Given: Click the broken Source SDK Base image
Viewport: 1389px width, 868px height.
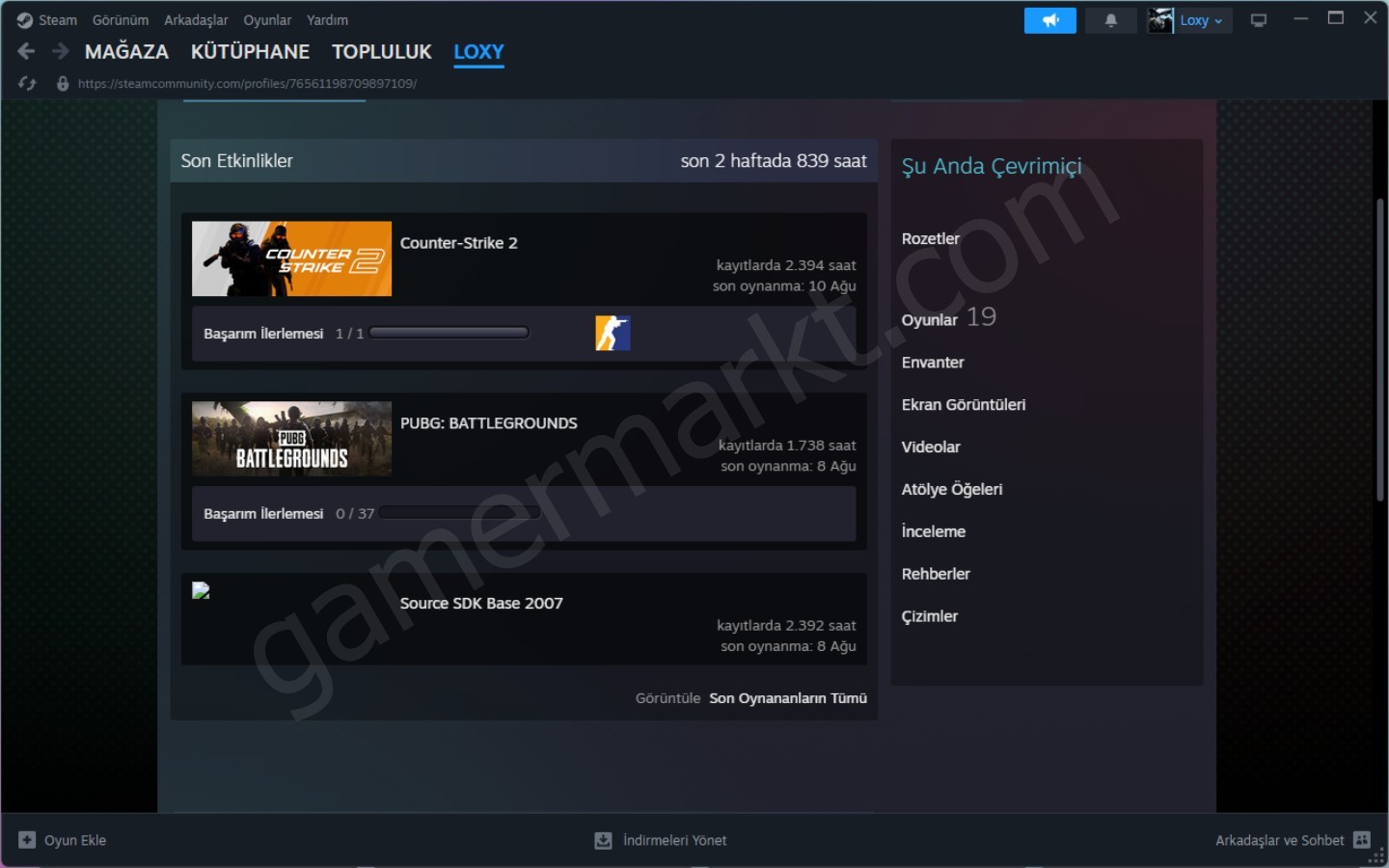Looking at the screenshot, I should point(201,591).
